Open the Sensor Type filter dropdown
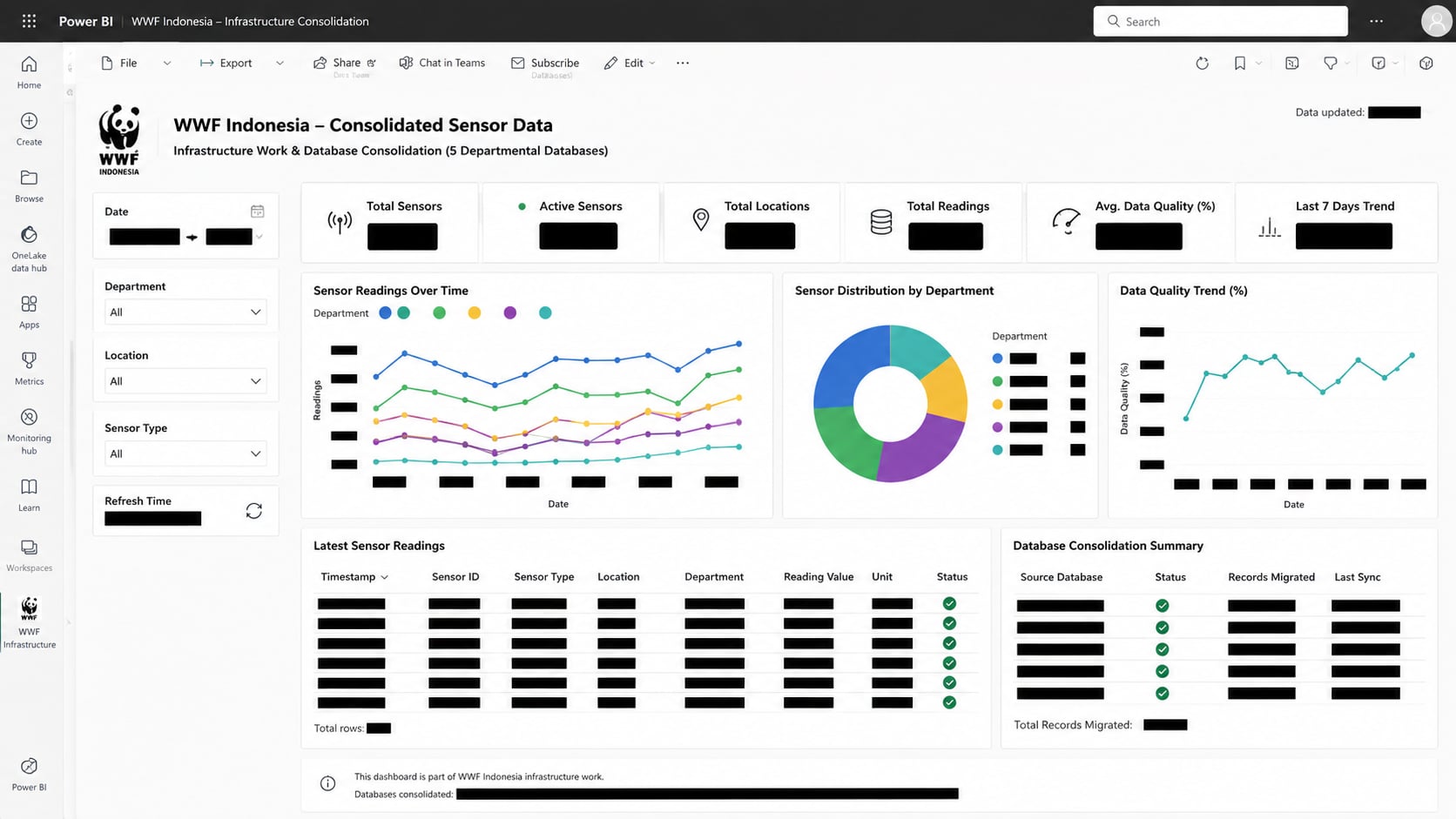 (x=185, y=453)
